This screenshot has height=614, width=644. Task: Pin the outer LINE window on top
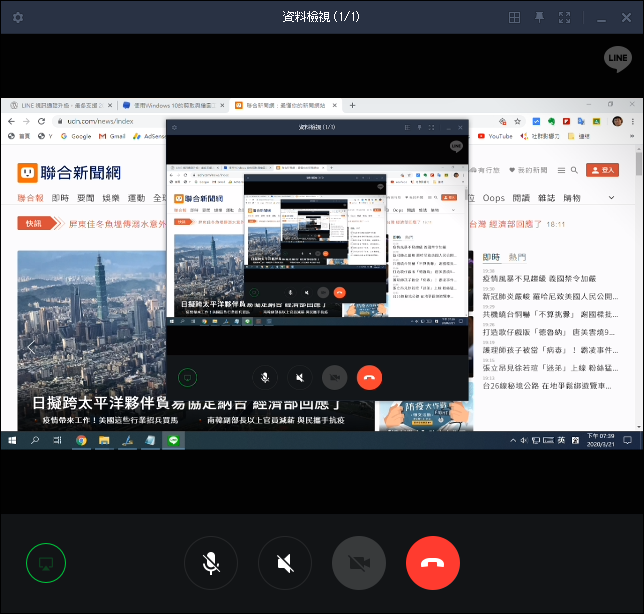pyautogui.click(x=539, y=17)
